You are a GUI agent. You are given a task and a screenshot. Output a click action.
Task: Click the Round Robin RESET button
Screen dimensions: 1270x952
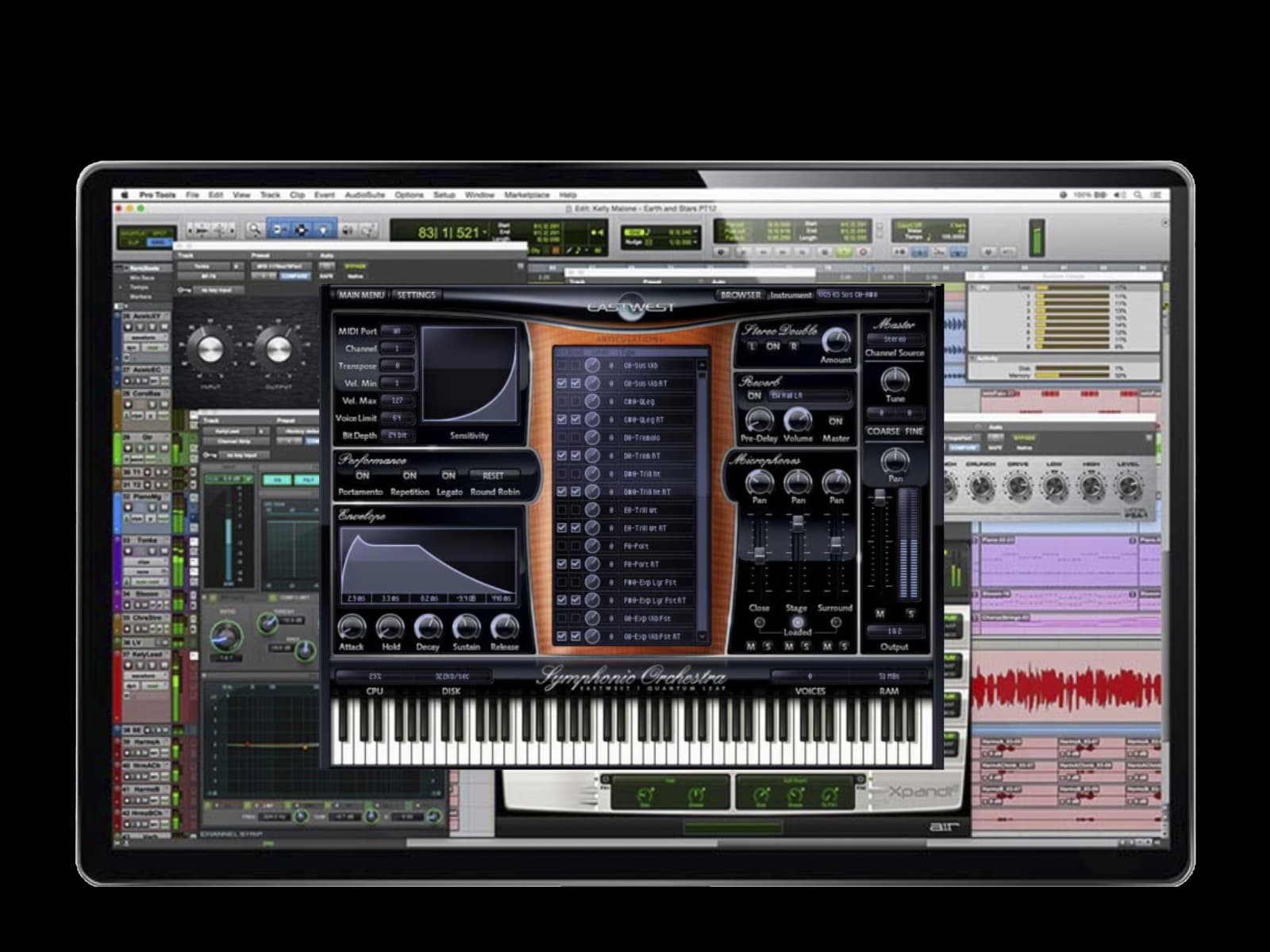pos(493,475)
